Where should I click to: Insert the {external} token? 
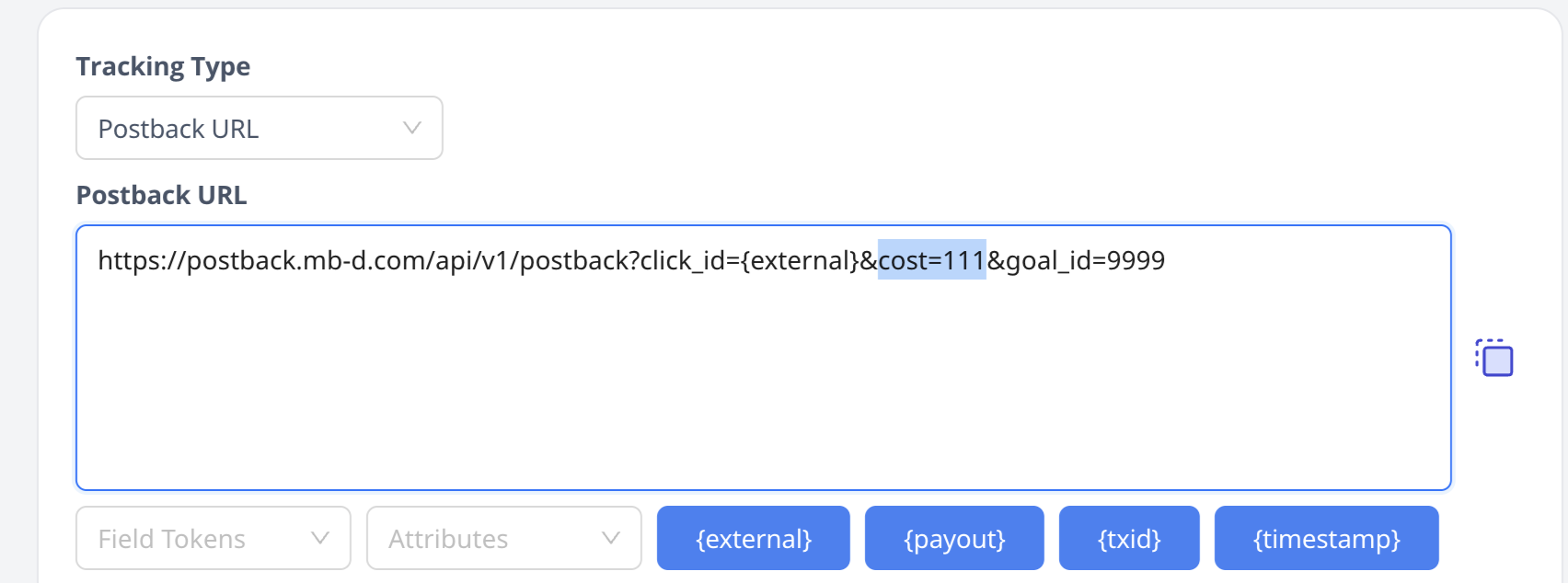click(753, 538)
